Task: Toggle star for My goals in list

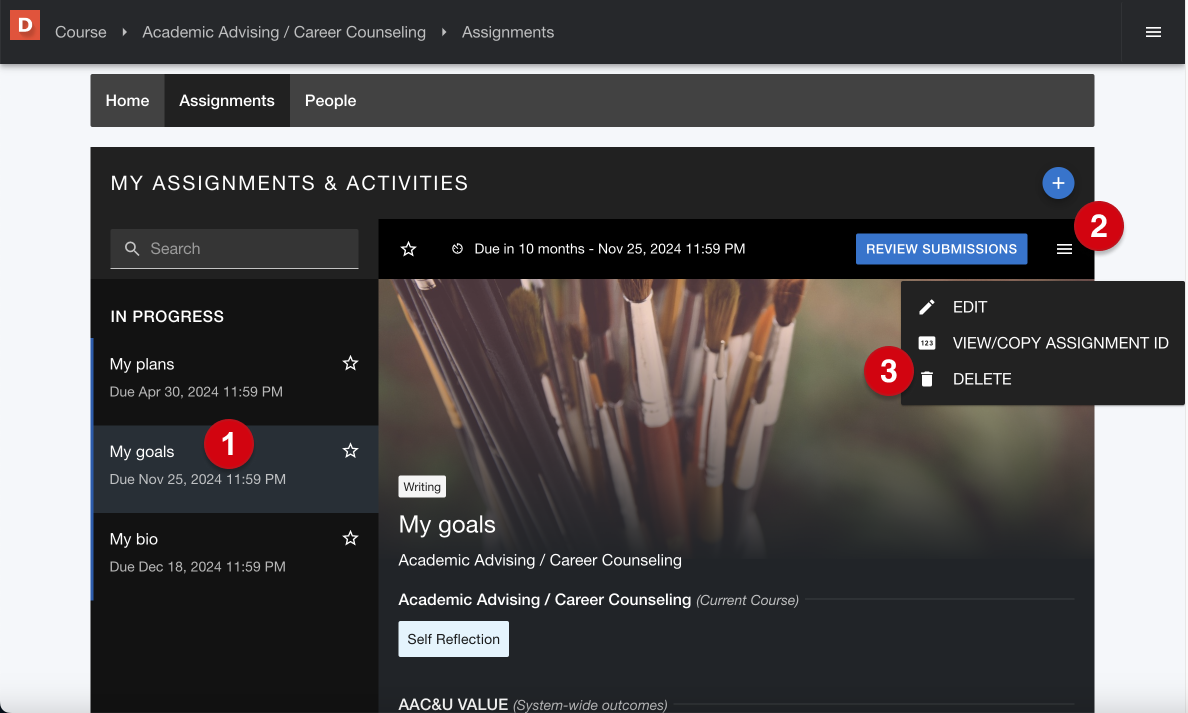Action: click(x=350, y=451)
